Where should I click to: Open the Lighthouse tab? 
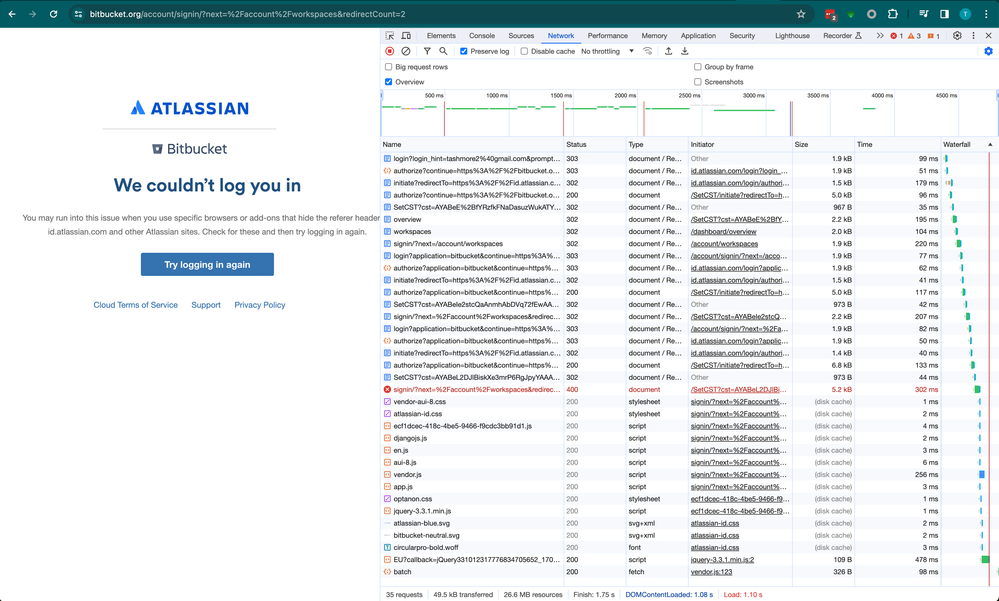click(x=792, y=36)
